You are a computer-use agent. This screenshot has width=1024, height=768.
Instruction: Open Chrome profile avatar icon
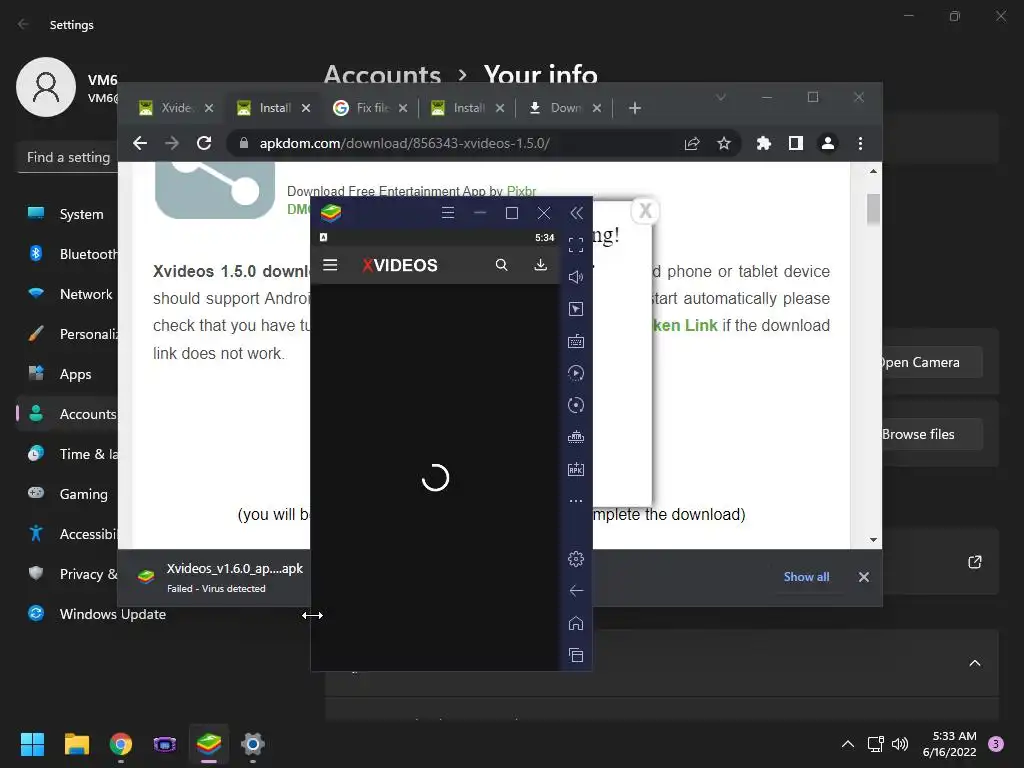[x=827, y=143]
